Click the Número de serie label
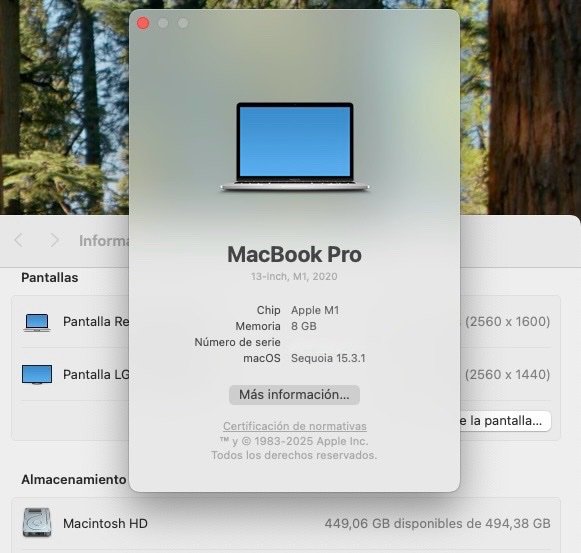Viewport: 581px width, 553px height. click(237, 342)
